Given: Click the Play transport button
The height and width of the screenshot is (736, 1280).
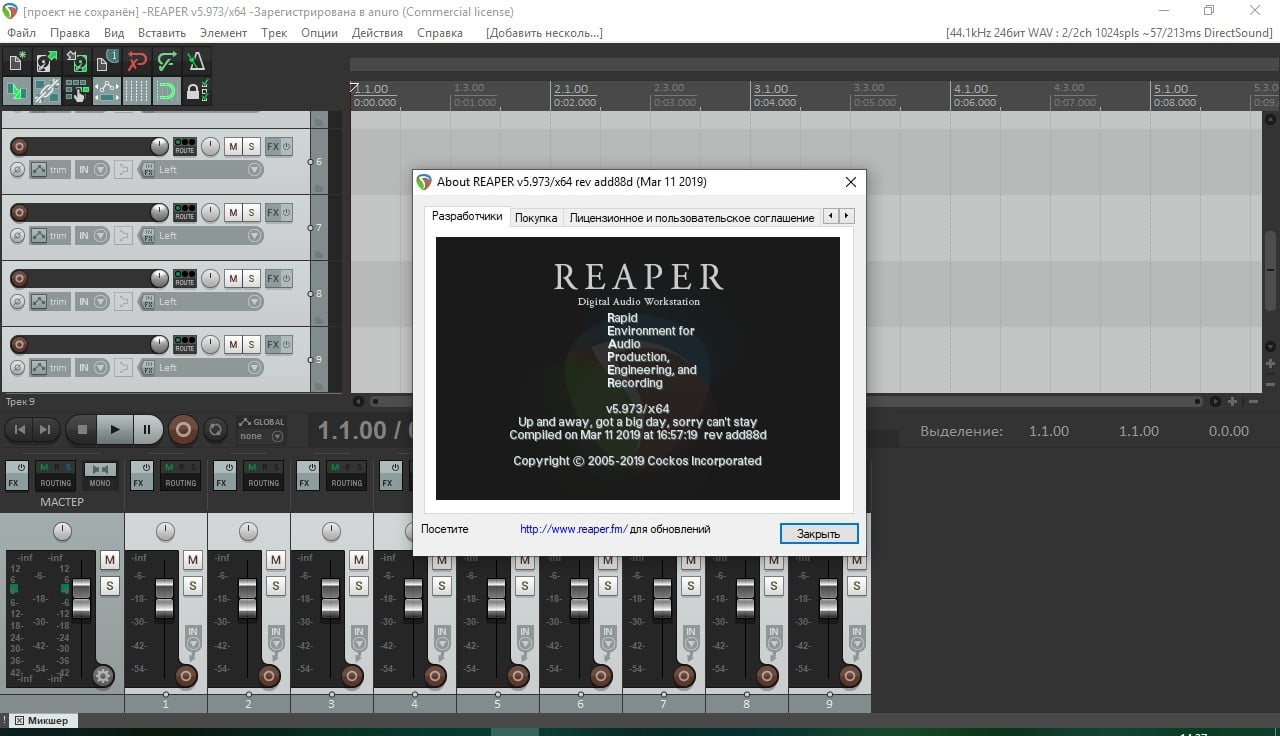Looking at the screenshot, I should [x=115, y=430].
